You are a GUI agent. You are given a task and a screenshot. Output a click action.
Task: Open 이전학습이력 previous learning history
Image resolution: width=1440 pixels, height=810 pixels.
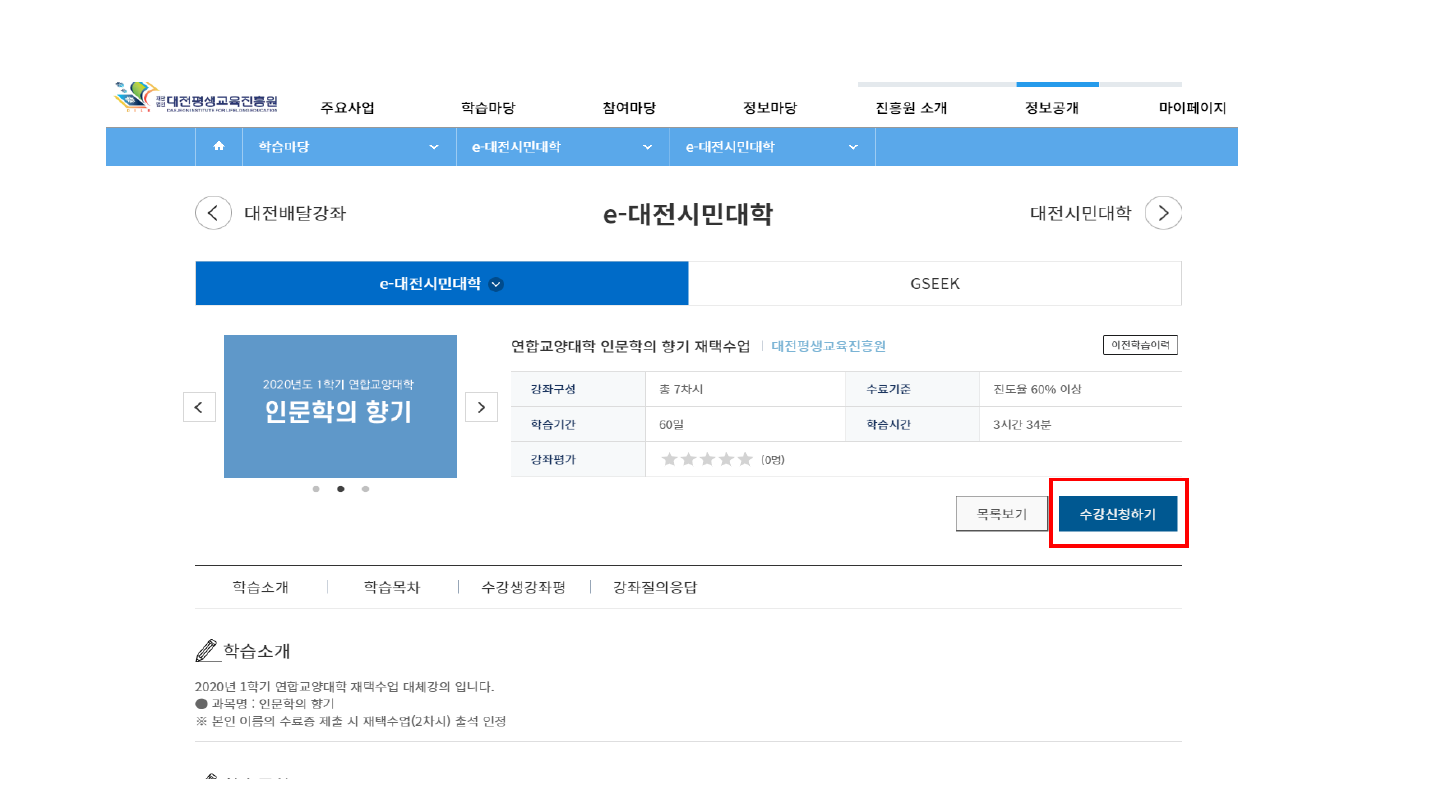(1140, 345)
